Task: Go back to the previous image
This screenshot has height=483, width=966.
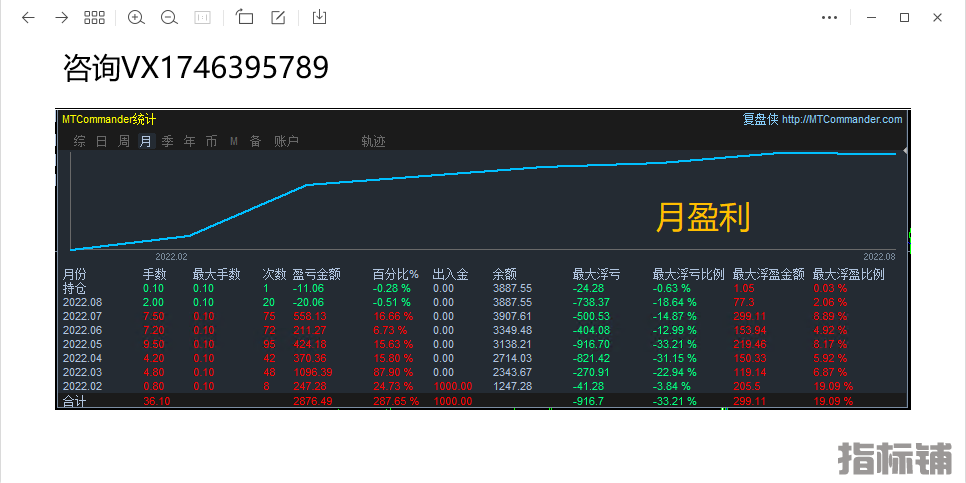Action: click(x=28, y=18)
